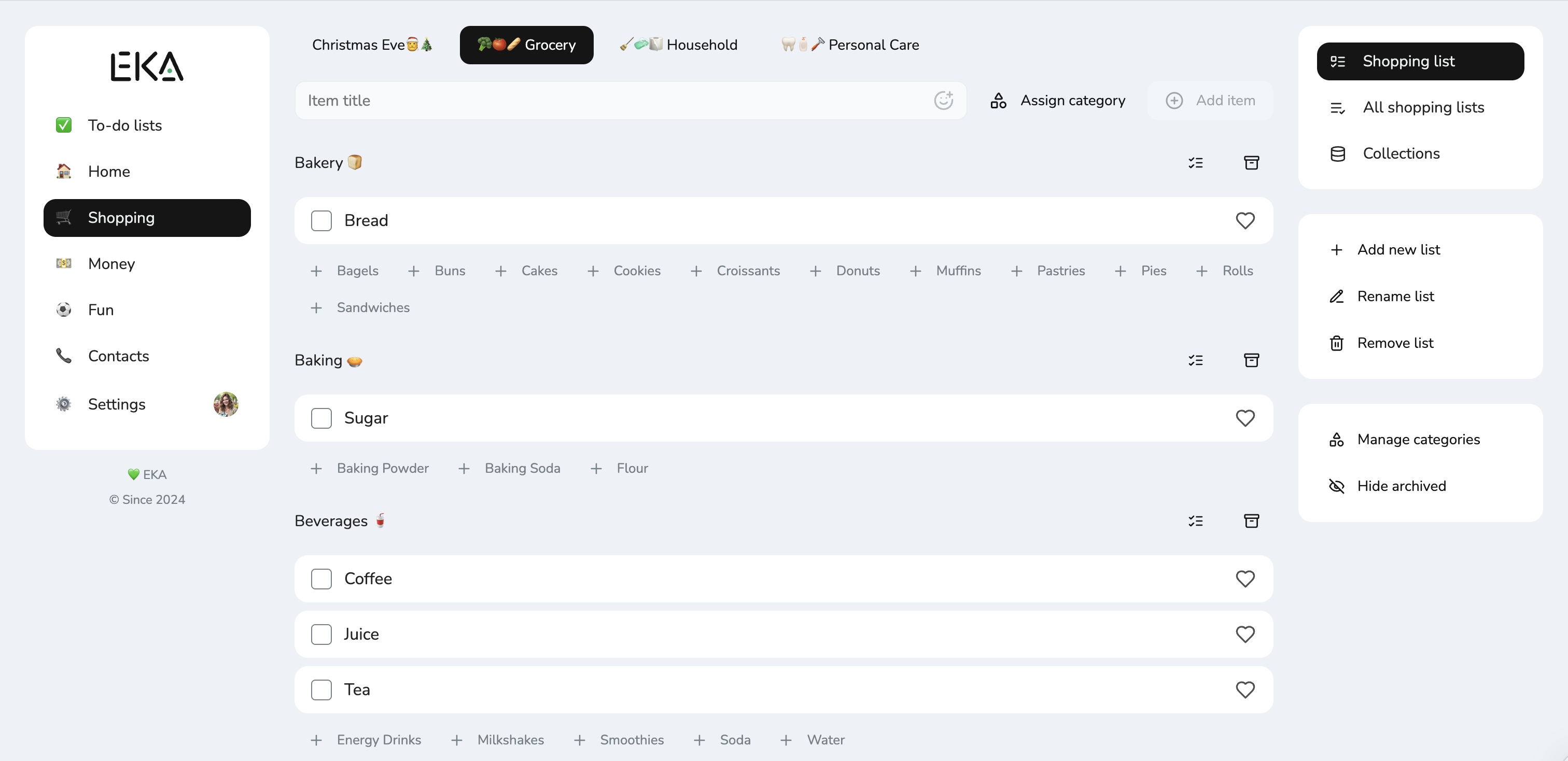The width and height of the screenshot is (1568, 761).
Task: Add Water suggestion to list
Action: (813, 740)
